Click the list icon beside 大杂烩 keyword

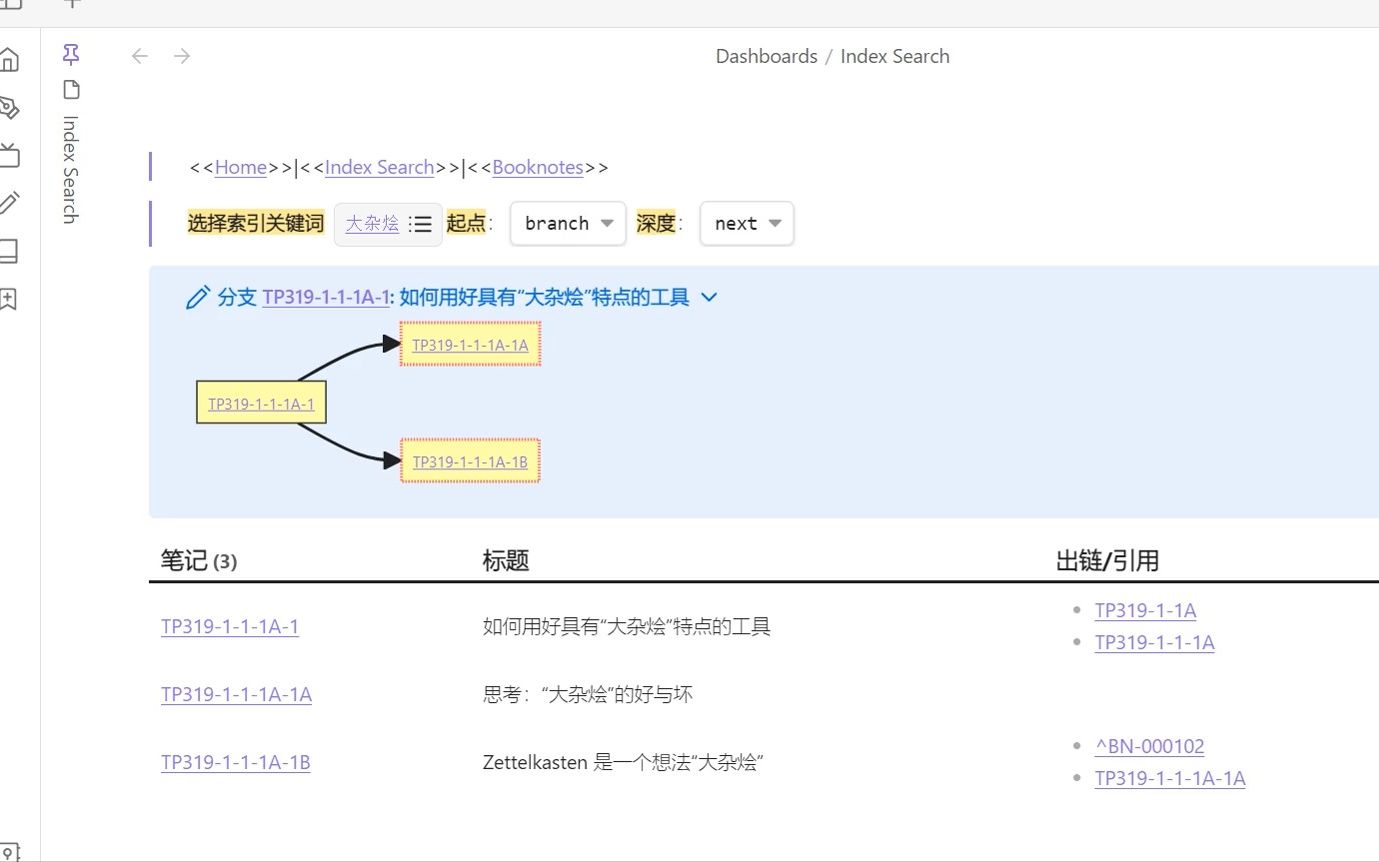coord(421,224)
